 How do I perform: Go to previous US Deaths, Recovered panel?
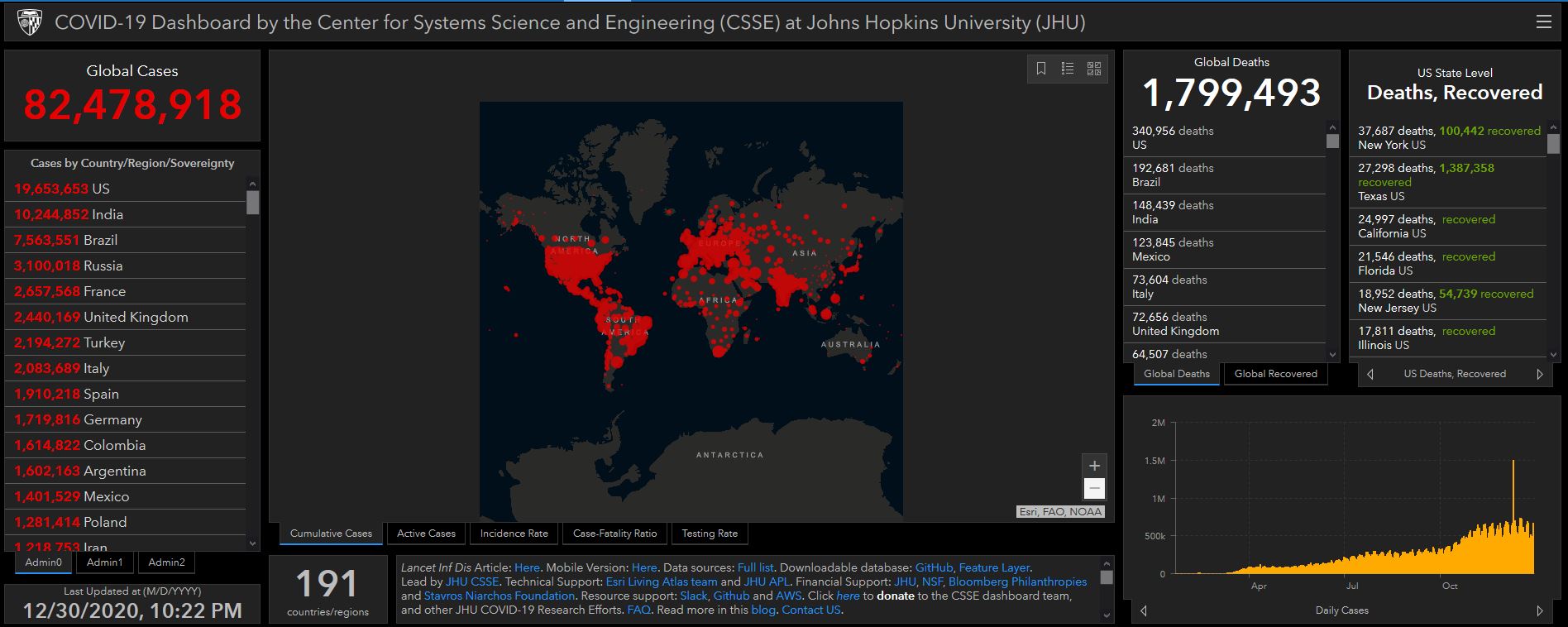click(1370, 374)
